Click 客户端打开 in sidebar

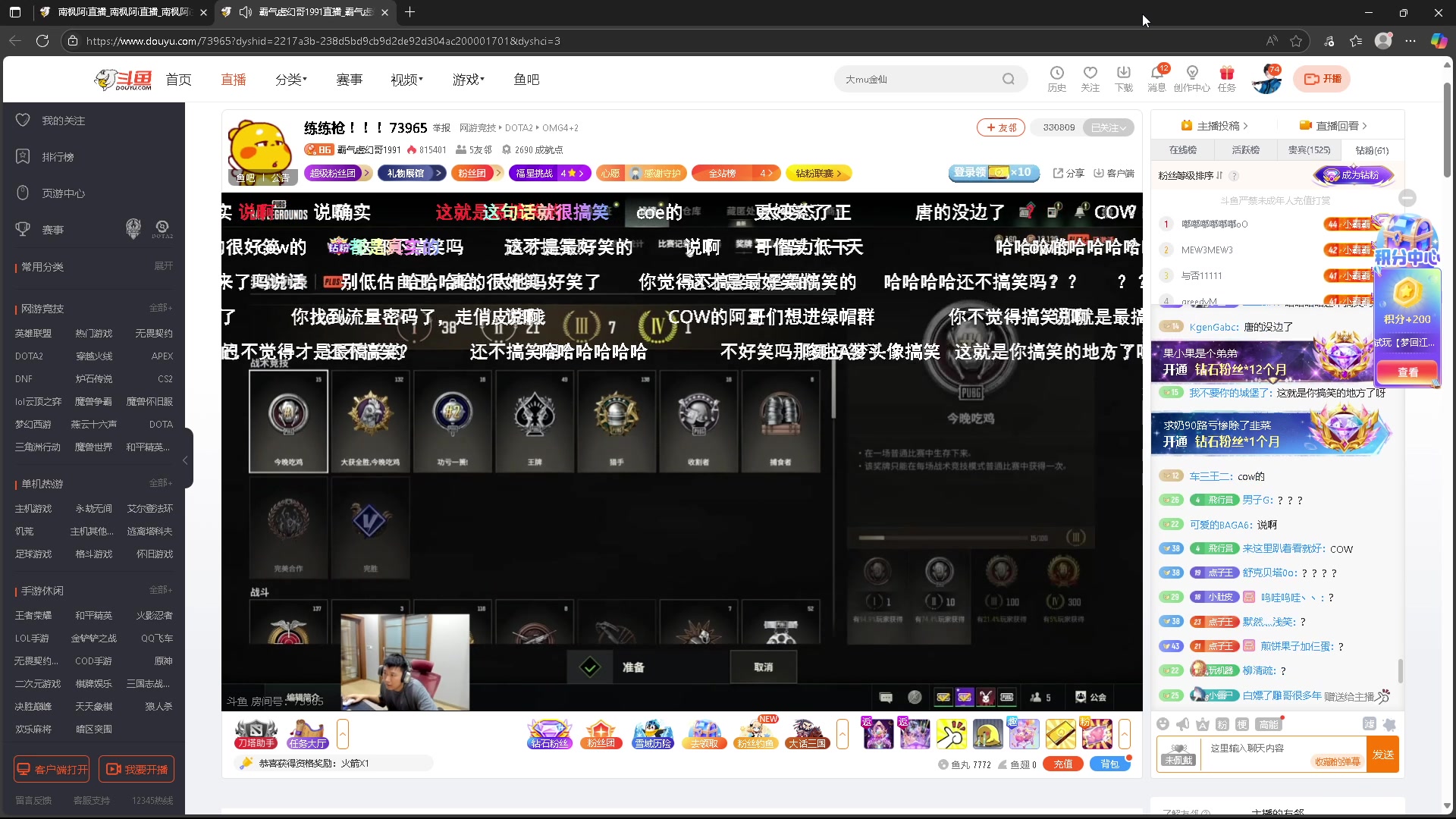[52, 769]
